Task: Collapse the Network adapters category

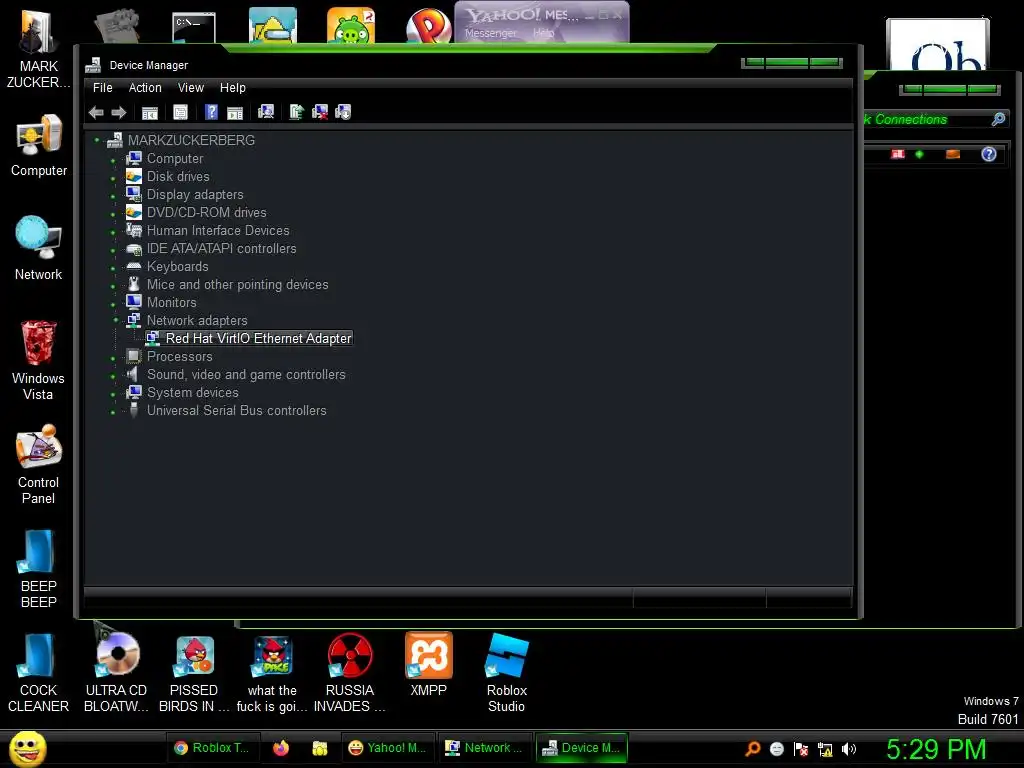Action: 116,320
